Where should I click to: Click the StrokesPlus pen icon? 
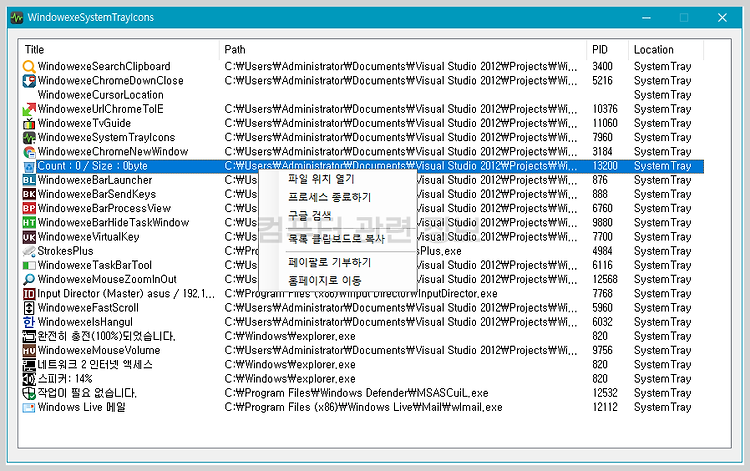point(29,251)
